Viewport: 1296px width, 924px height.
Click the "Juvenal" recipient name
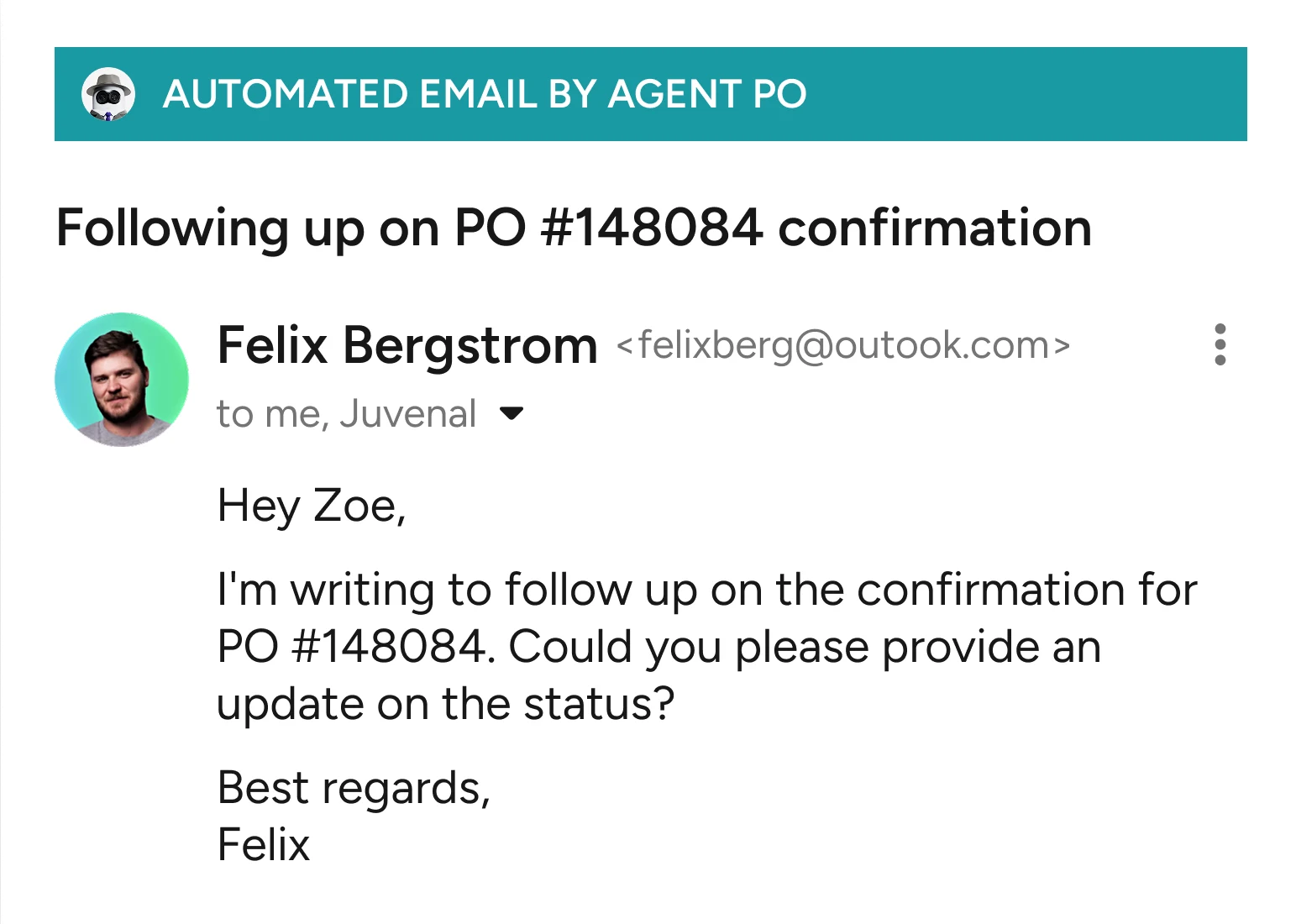[x=408, y=414]
